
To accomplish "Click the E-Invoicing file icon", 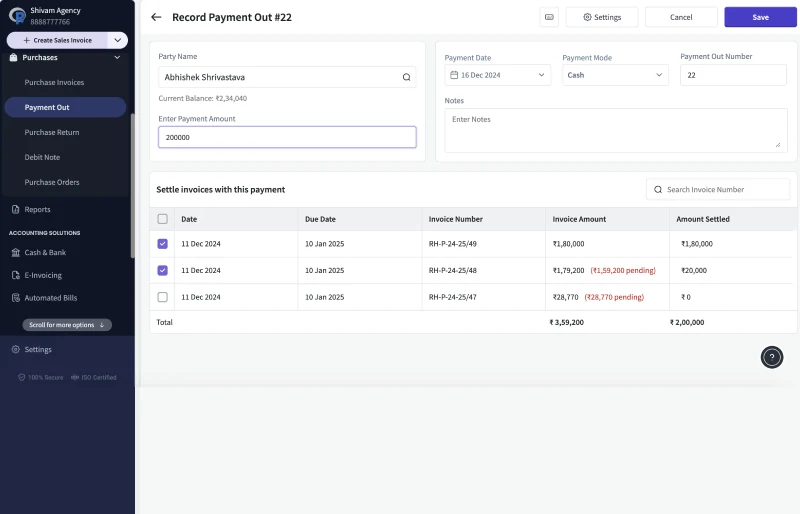I will point(16,275).
